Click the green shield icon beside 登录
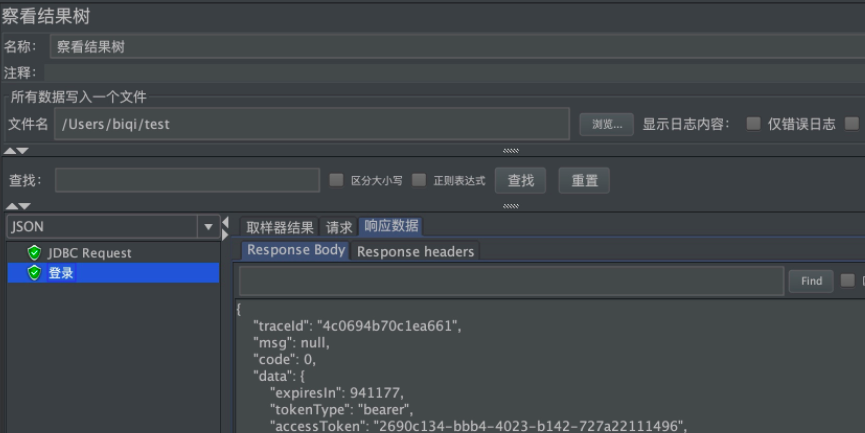 pos(34,272)
